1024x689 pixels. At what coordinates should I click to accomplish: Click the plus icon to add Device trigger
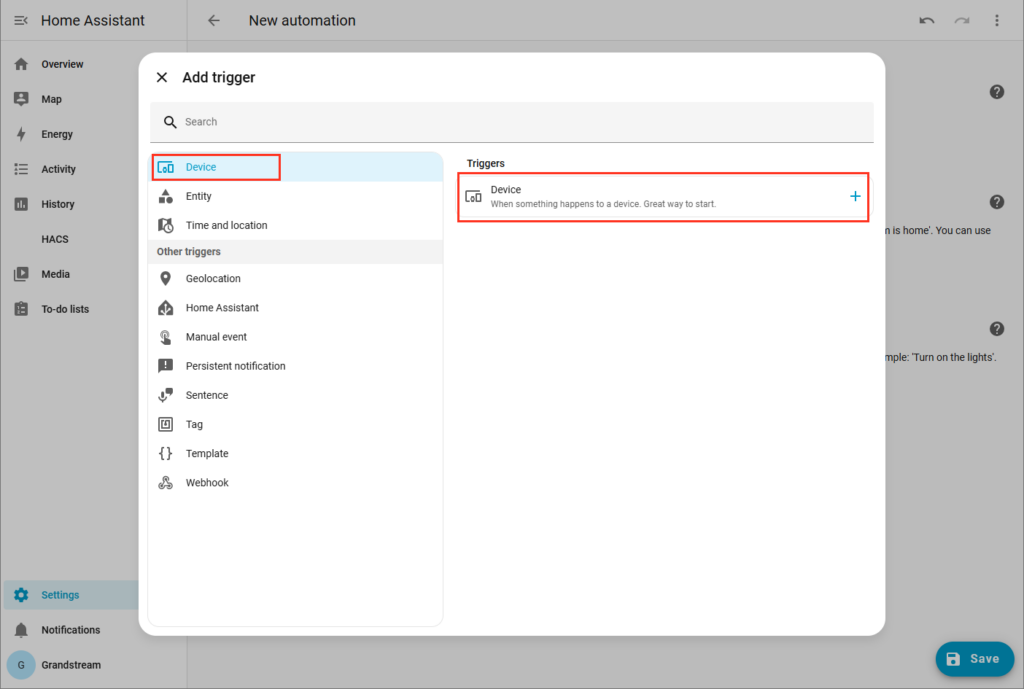click(855, 196)
